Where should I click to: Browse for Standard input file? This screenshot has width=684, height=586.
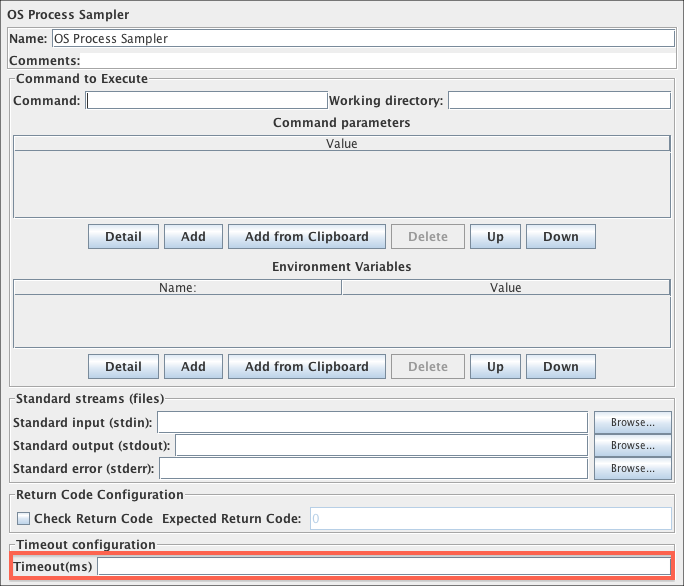(x=632, y=422)
